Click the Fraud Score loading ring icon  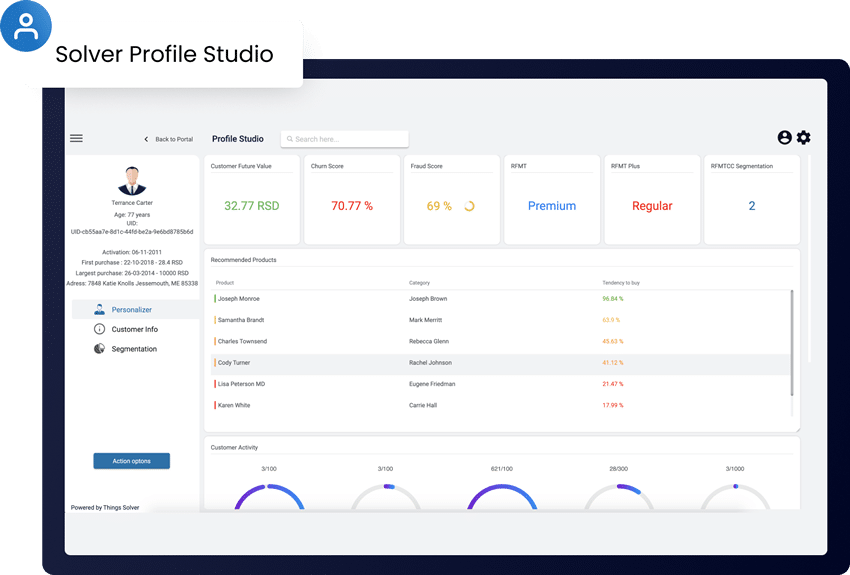click(x=469, y=206)
